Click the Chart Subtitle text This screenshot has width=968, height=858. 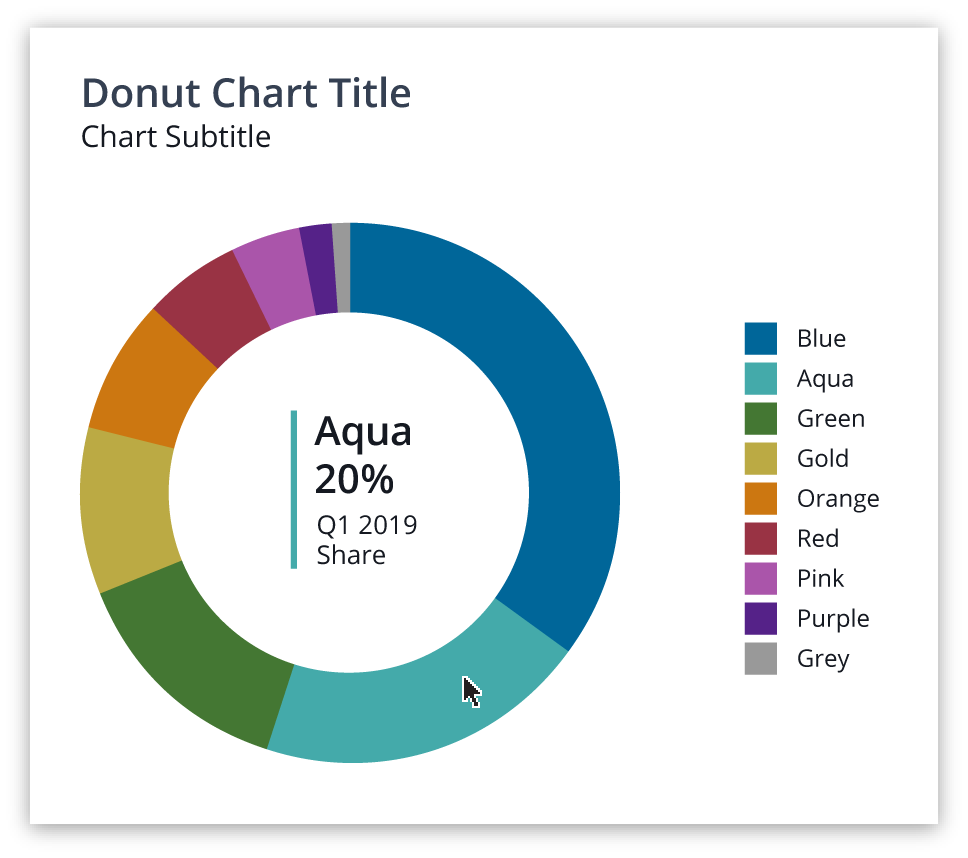[x=176, y=136]
